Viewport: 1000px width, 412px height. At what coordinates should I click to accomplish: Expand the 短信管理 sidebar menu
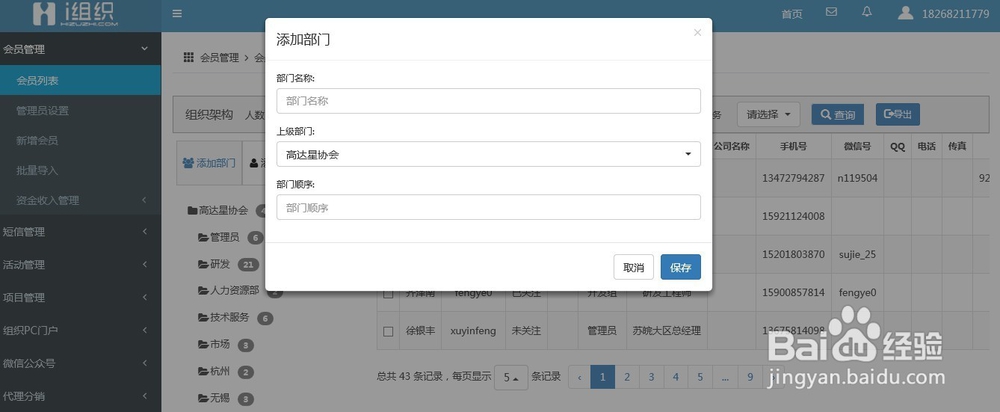[x=80, y=232]
